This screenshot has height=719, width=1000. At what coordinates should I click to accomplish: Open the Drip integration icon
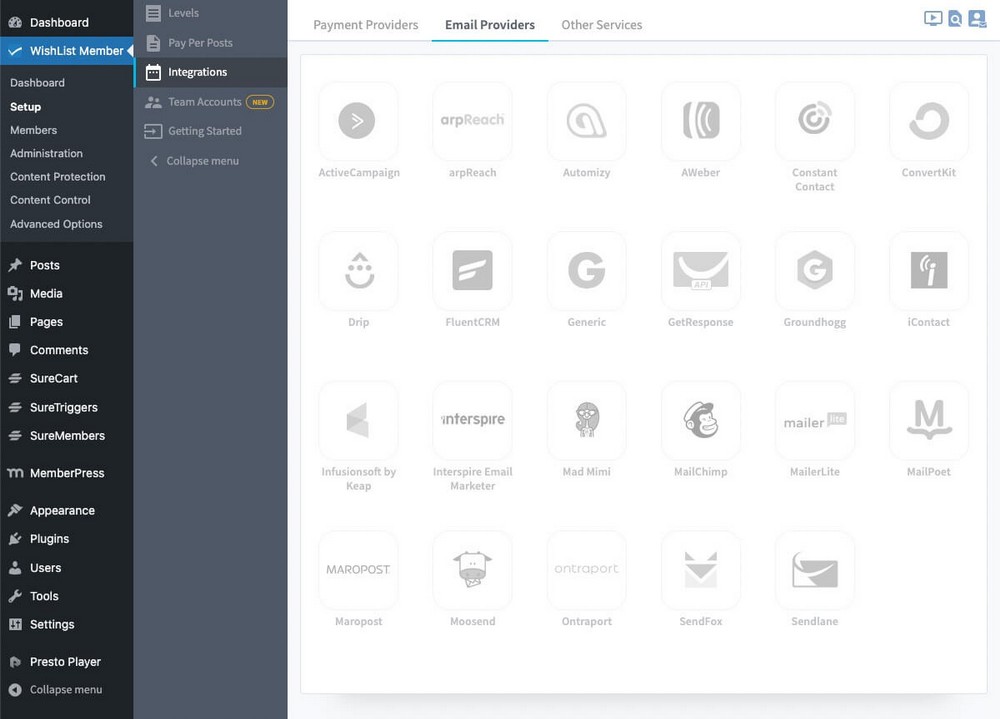click(358, 271)
